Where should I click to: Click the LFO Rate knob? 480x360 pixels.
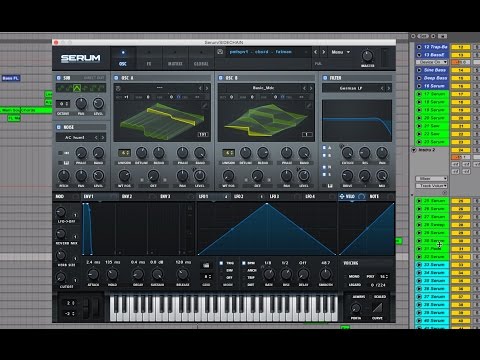click(269, 275)
